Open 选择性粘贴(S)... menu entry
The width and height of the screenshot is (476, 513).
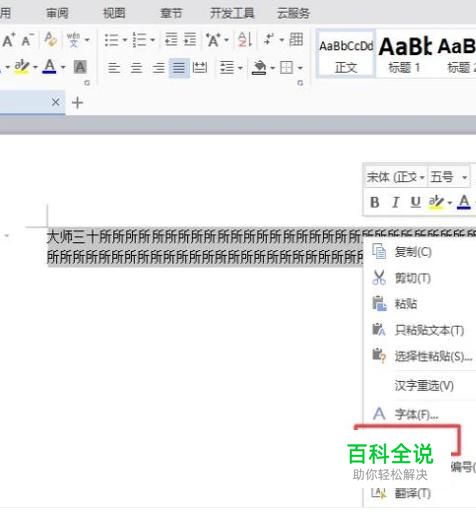(x=433, y=356)
